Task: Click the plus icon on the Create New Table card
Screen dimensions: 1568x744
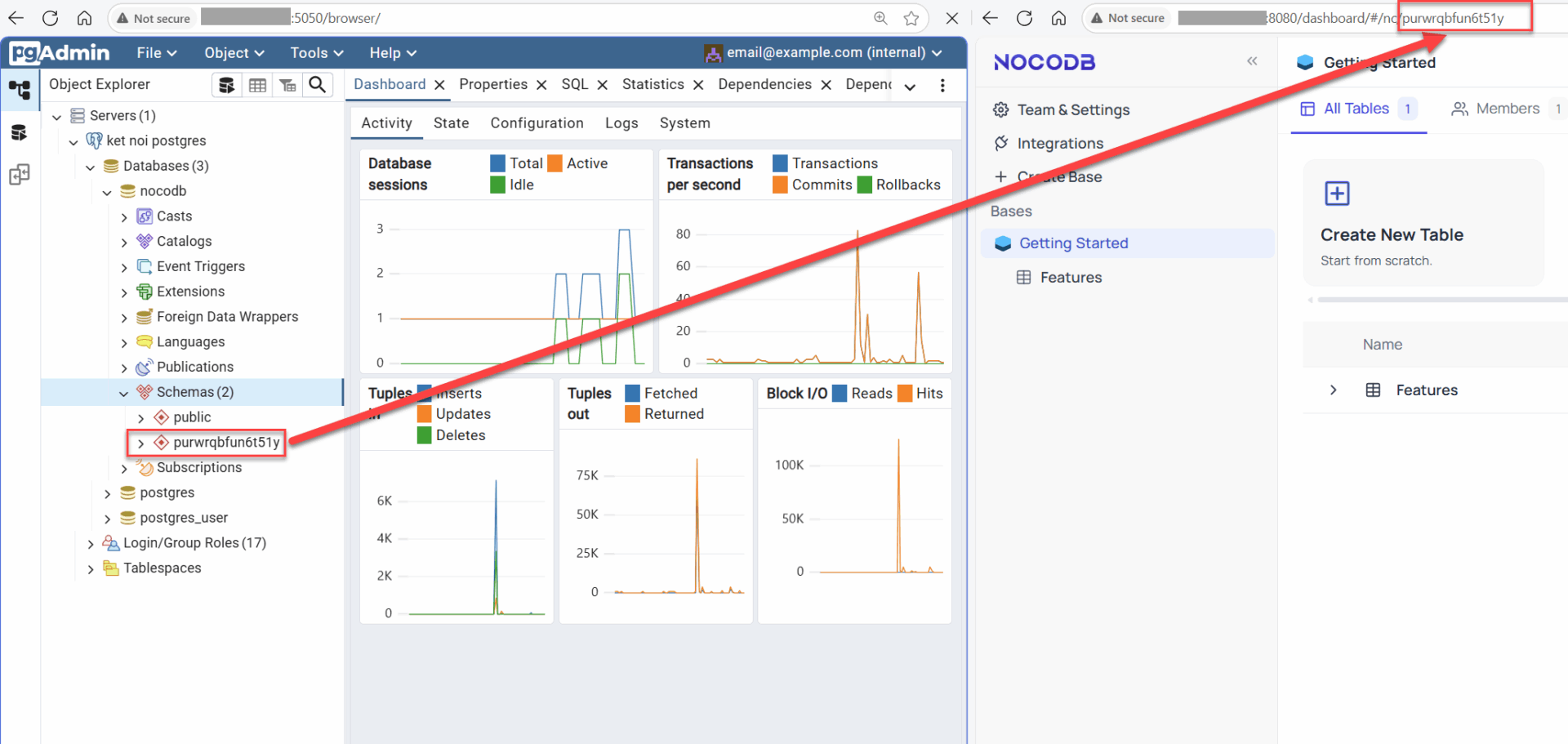Action: click(1337, 194)
